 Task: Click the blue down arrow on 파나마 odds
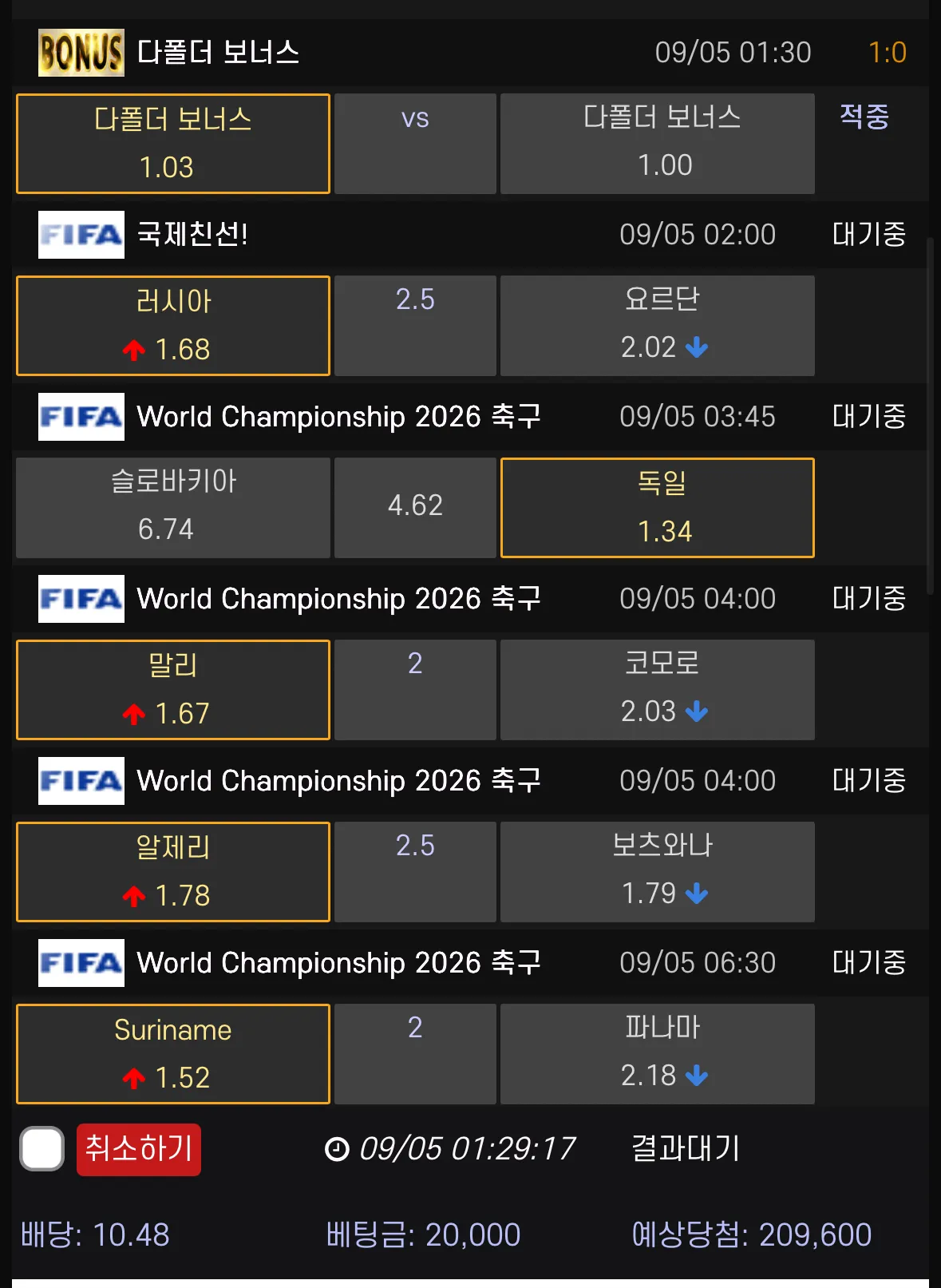(697, 1076)
